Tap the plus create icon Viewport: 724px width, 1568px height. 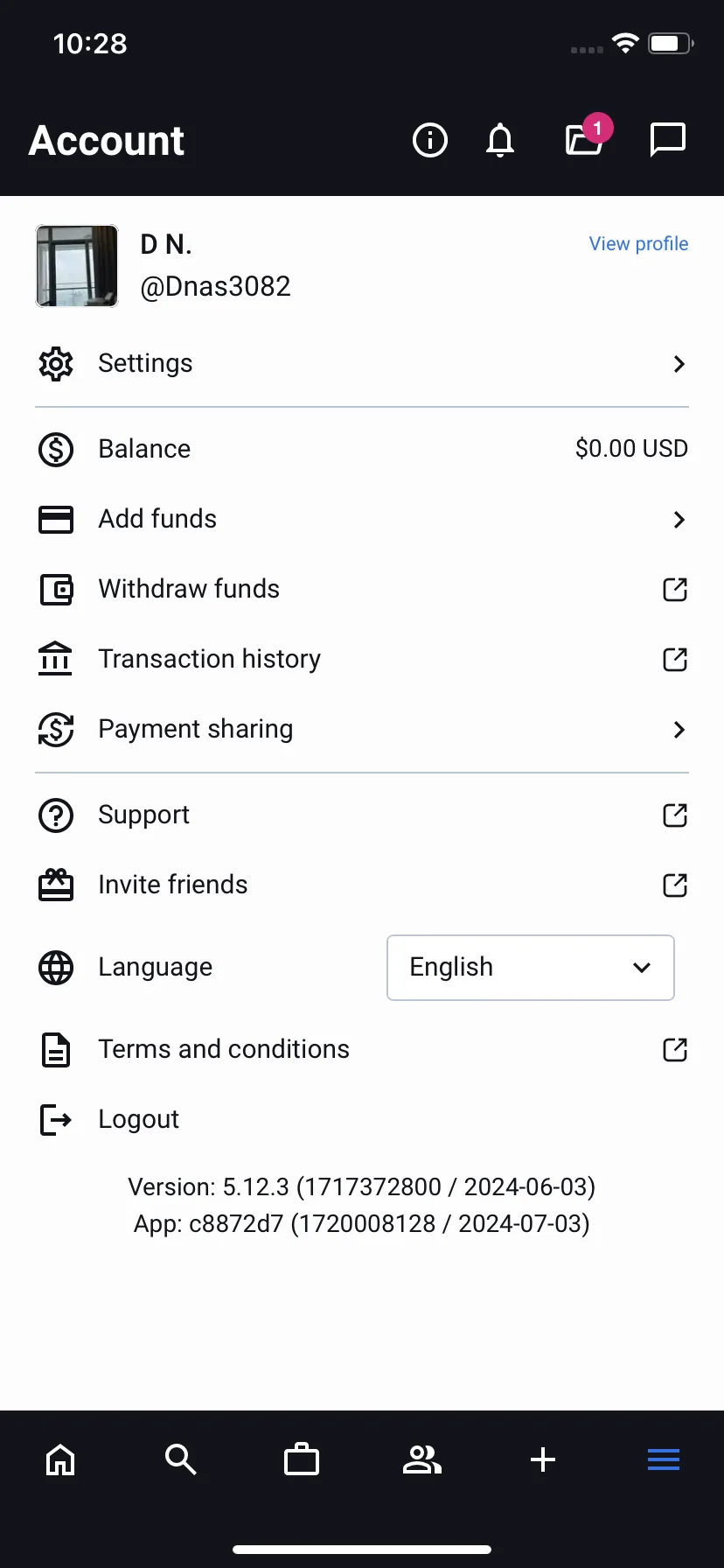543,1459
